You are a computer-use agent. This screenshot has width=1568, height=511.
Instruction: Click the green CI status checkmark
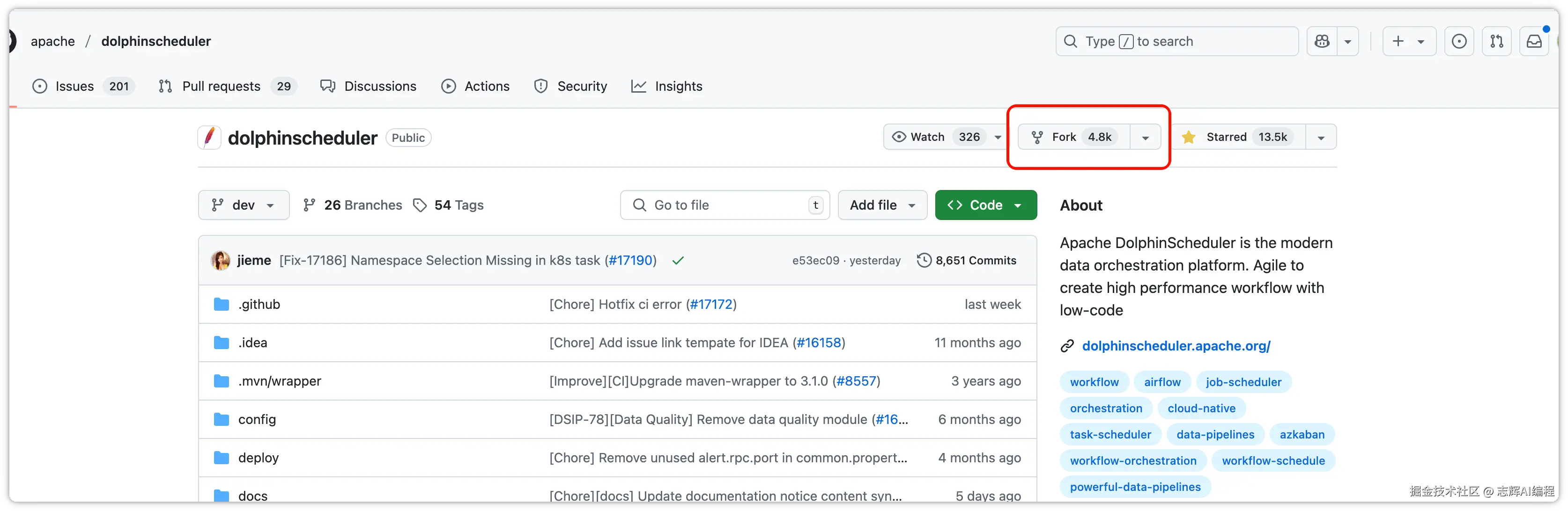(678, 260)
